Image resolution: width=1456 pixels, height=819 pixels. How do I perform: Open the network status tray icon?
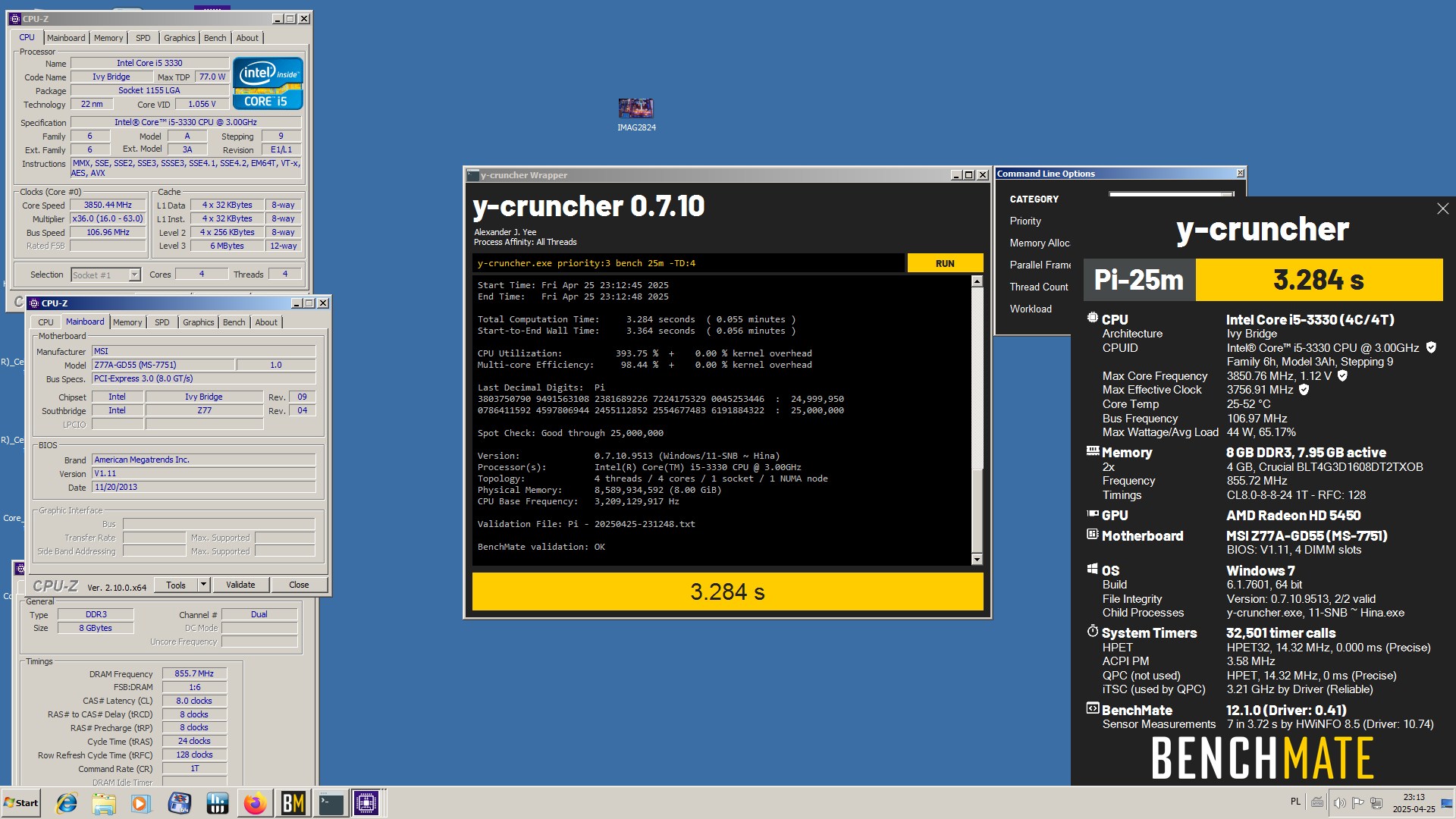(x=1376, y=802)
